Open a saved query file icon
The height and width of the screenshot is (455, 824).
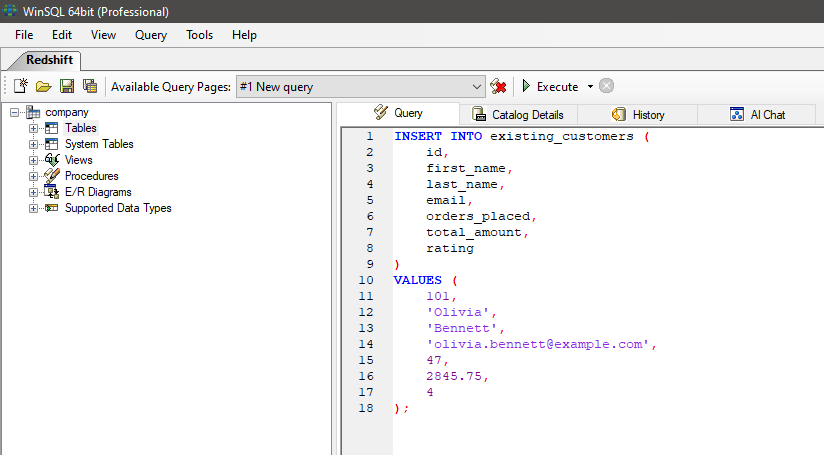(x=44, y=86)
